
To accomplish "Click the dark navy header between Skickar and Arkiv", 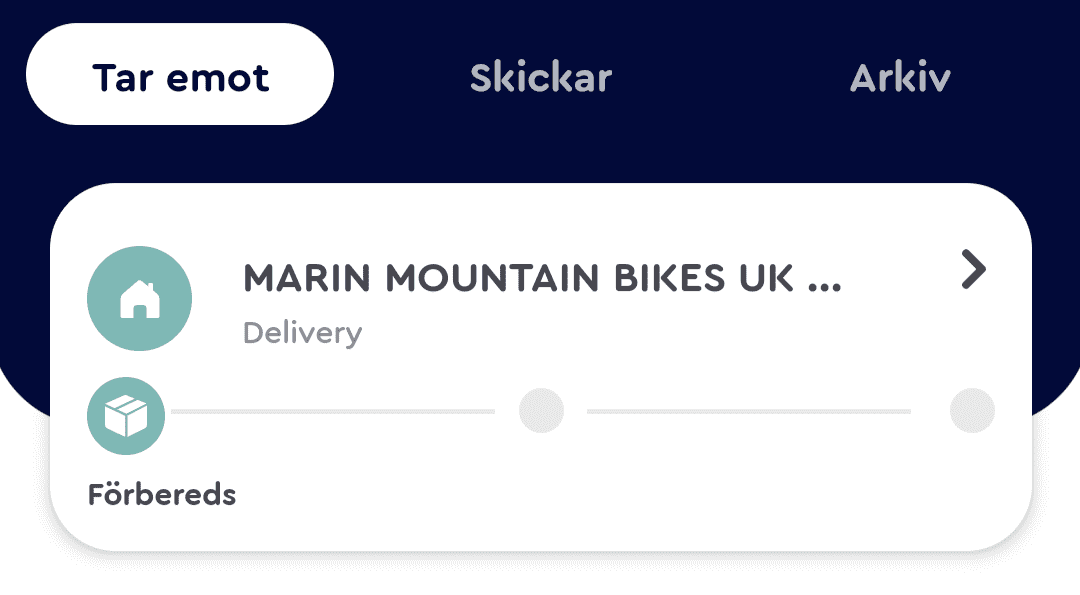I will tap(730, 77).
